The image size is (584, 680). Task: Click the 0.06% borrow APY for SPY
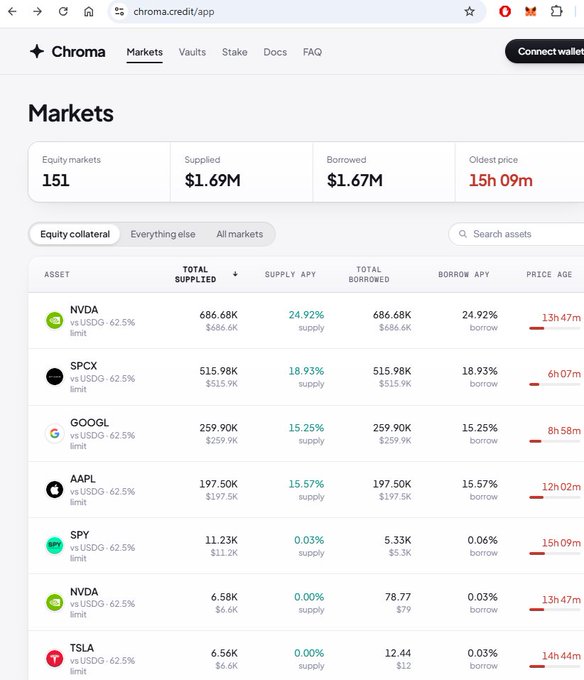click(482, 540)
